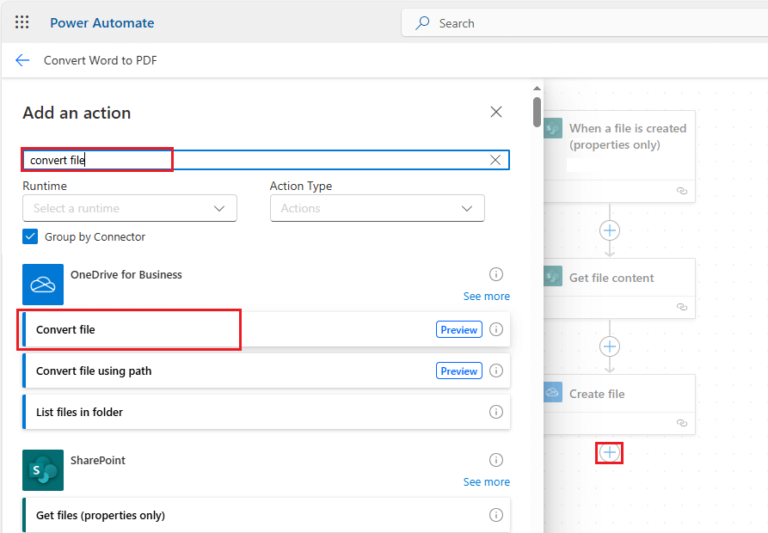Viewport: 768px width, 533px height.
Task: Click the panel's vertical scrollbar thumb
Action: 537,112
